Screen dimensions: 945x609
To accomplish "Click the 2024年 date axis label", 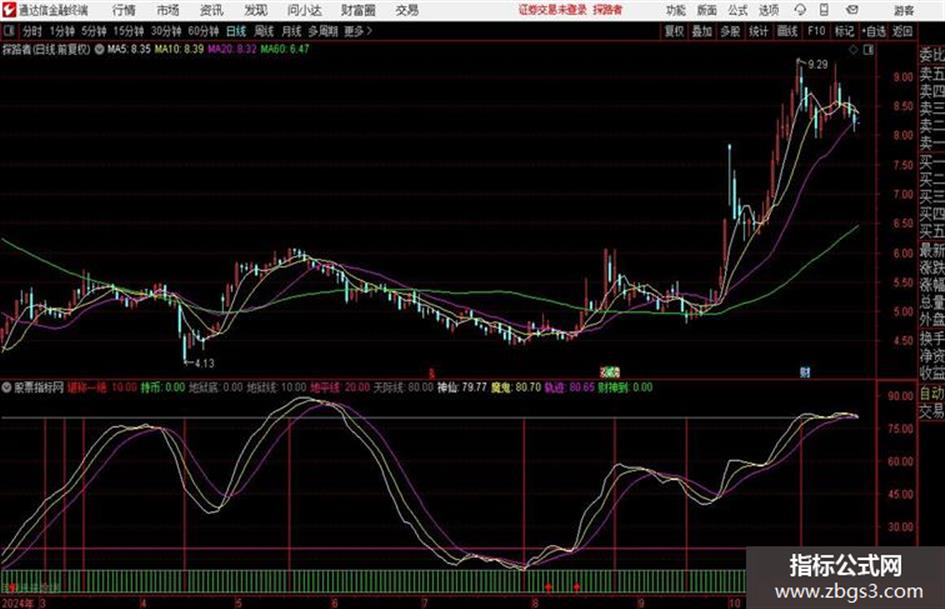I will (17, 602).
